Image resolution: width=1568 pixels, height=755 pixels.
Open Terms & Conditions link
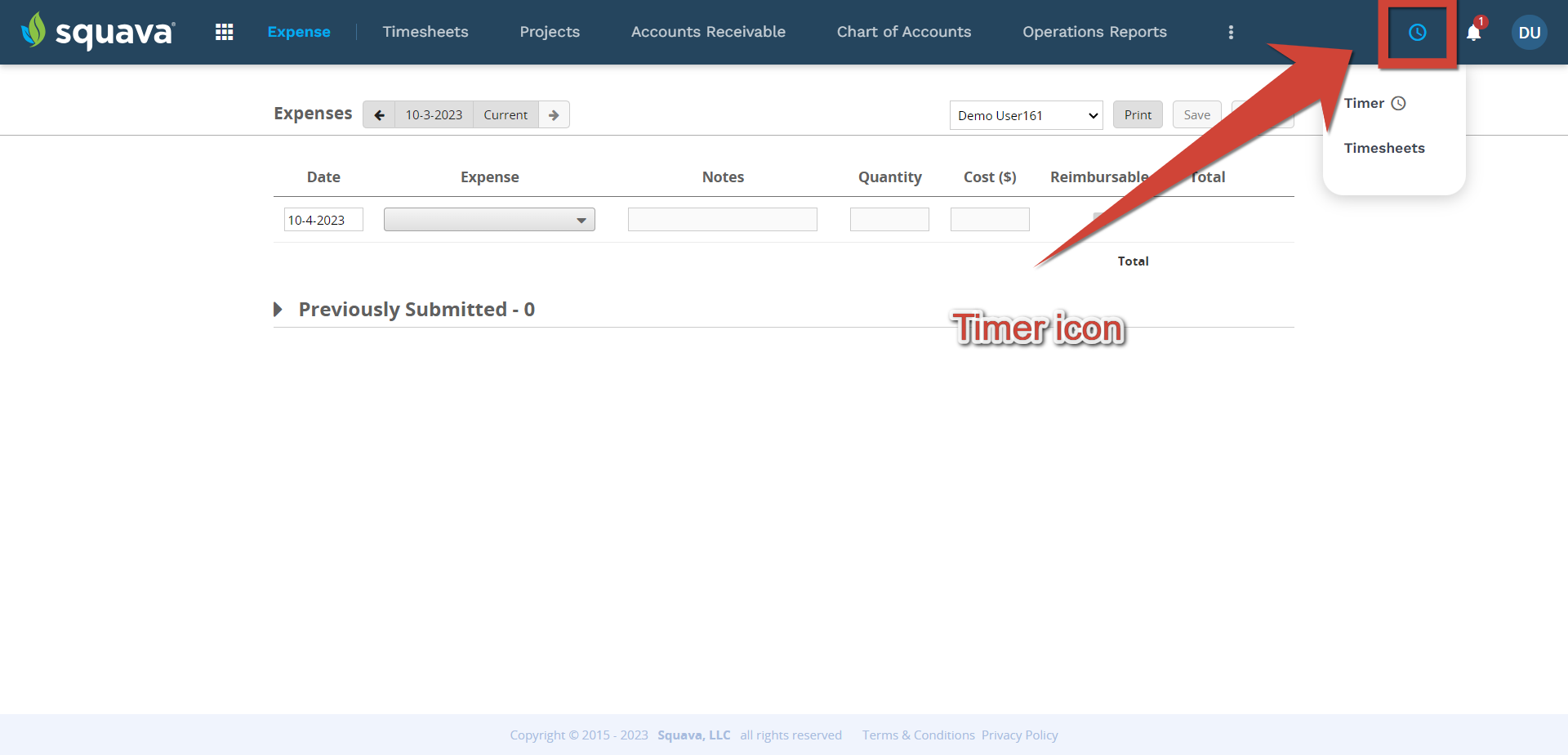tap(919, 735)
